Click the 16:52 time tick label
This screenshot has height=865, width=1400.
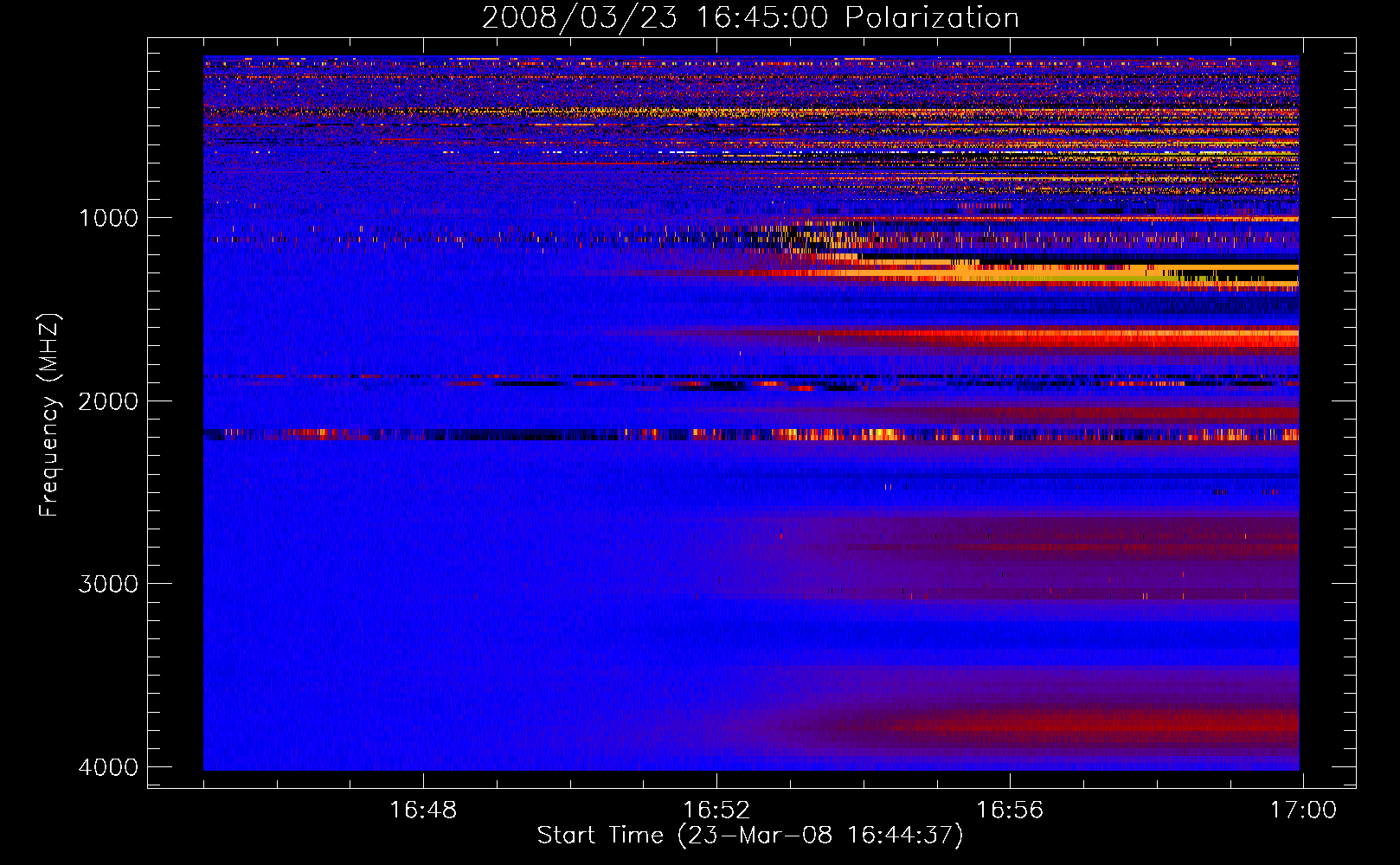(x=716, y=811)
